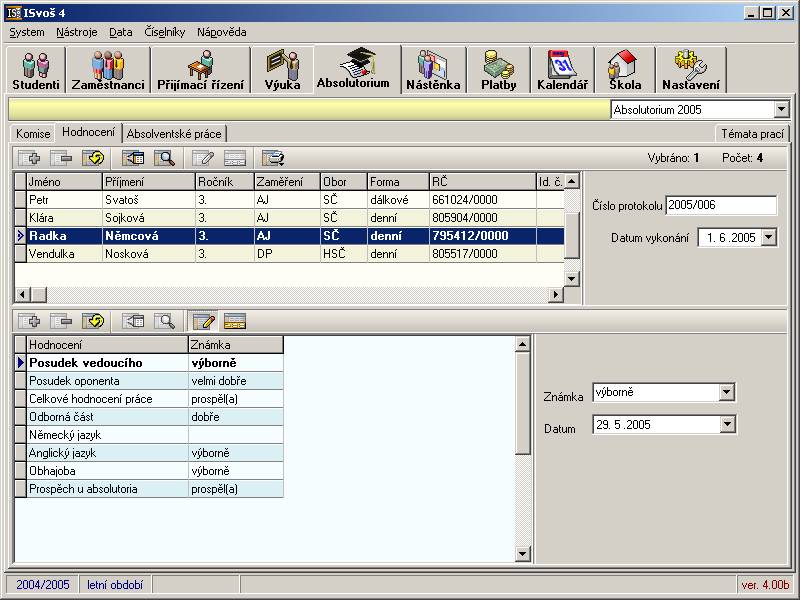The height and width of the screenshot is (600, 800).
Task: Click the Číslo protokolu input field
Action: click(720, 205)
